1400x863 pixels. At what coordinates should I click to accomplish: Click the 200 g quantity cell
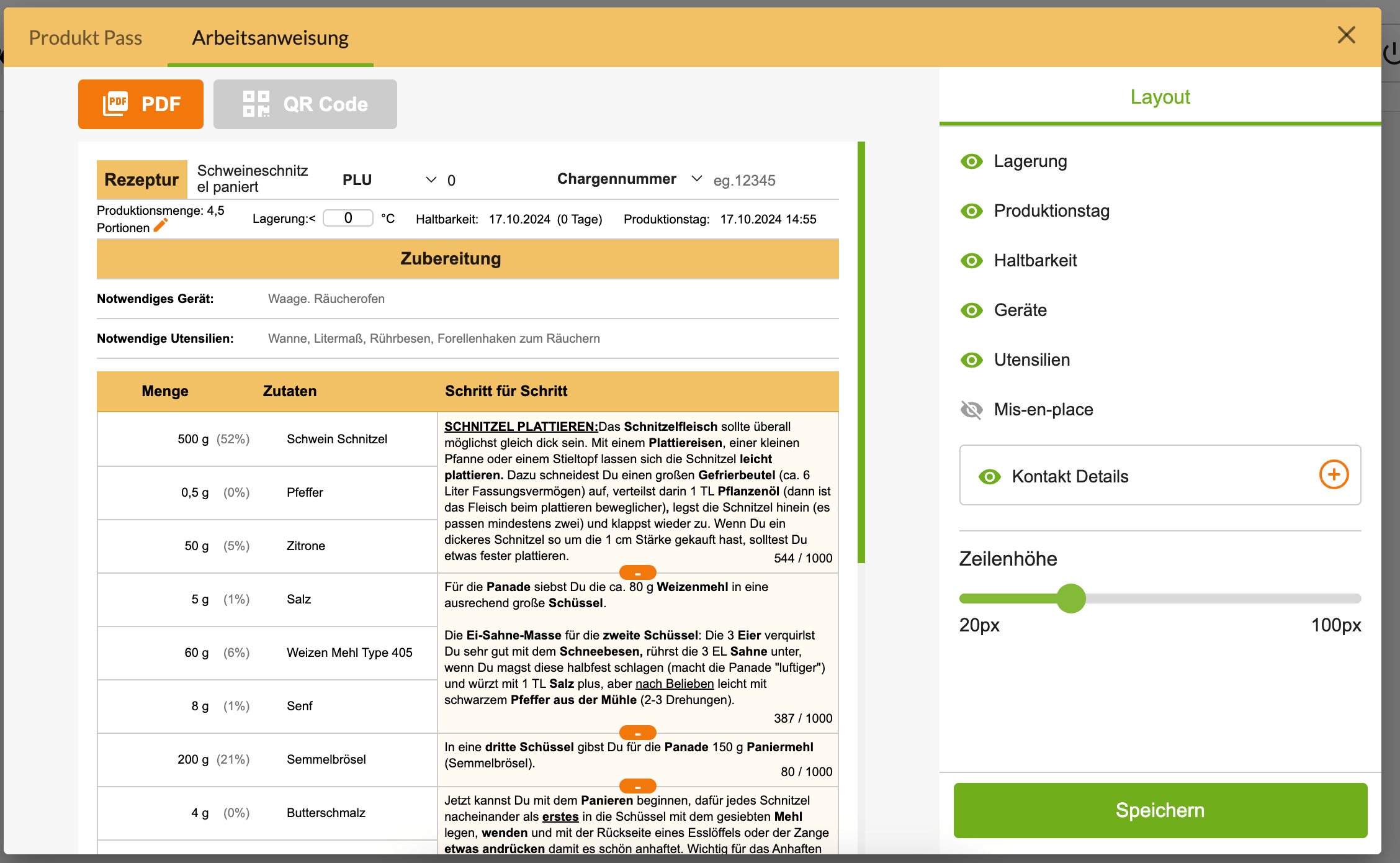[193, 759]
